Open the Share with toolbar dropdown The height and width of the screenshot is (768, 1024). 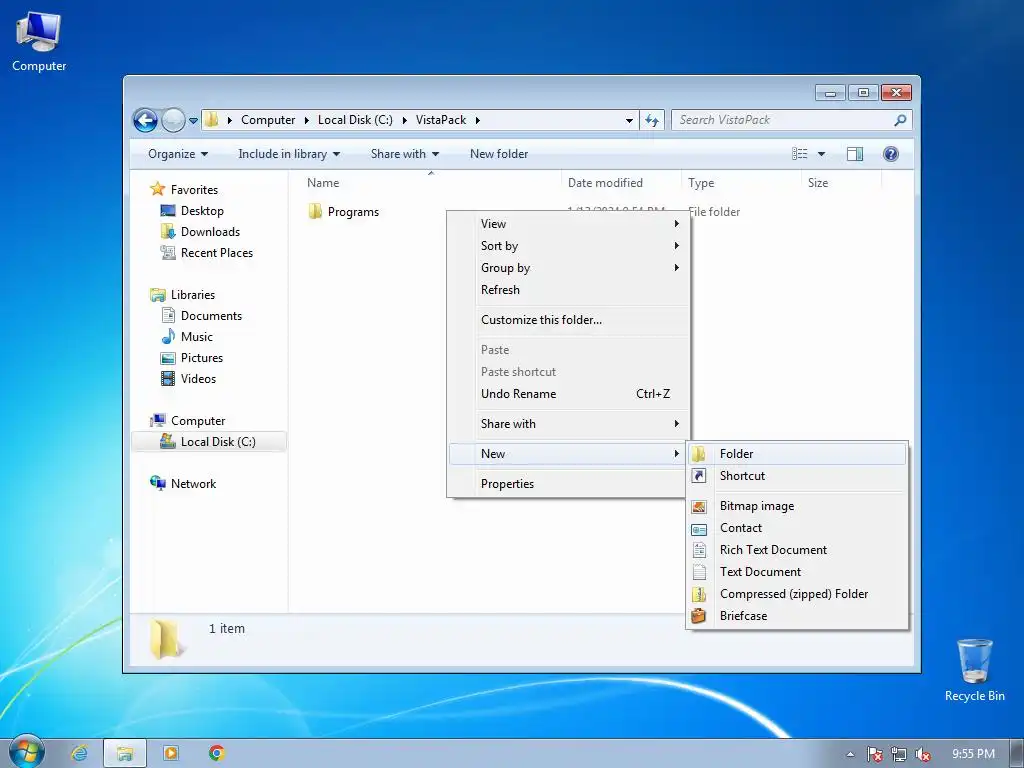(405, 154)
